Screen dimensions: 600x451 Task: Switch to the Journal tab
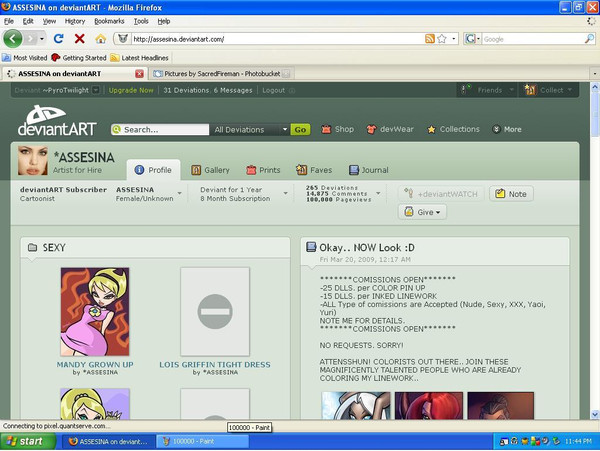369,170
